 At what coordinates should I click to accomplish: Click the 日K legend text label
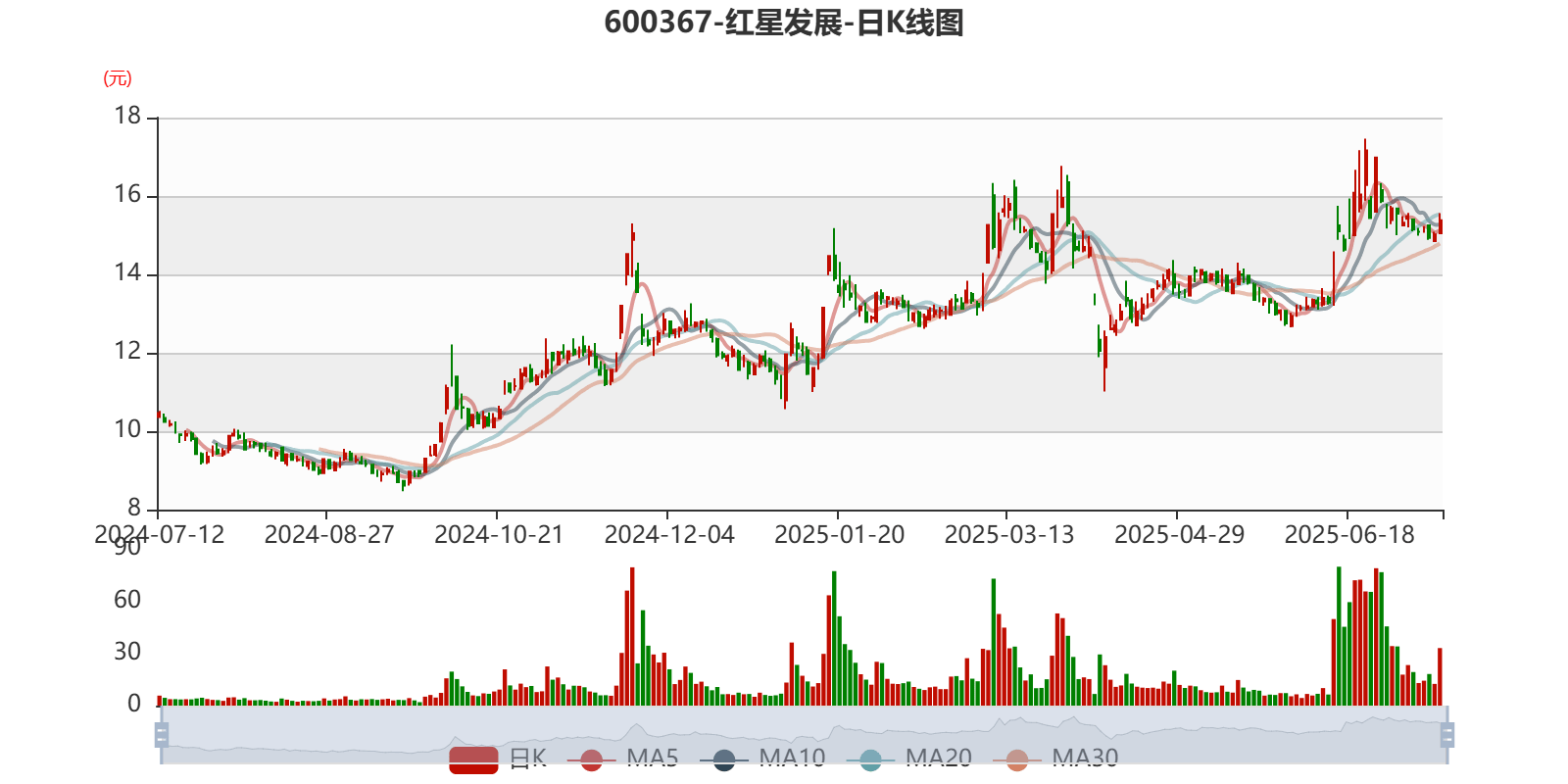click(527, 758)
